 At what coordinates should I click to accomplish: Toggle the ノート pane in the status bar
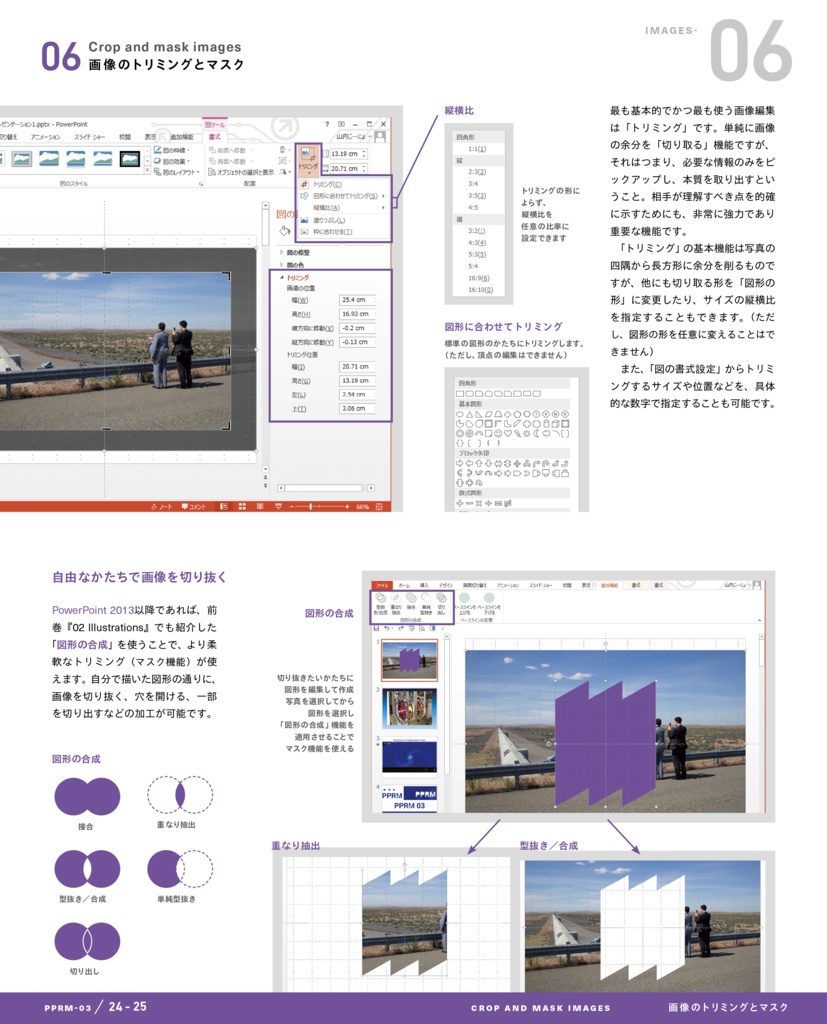162,506
